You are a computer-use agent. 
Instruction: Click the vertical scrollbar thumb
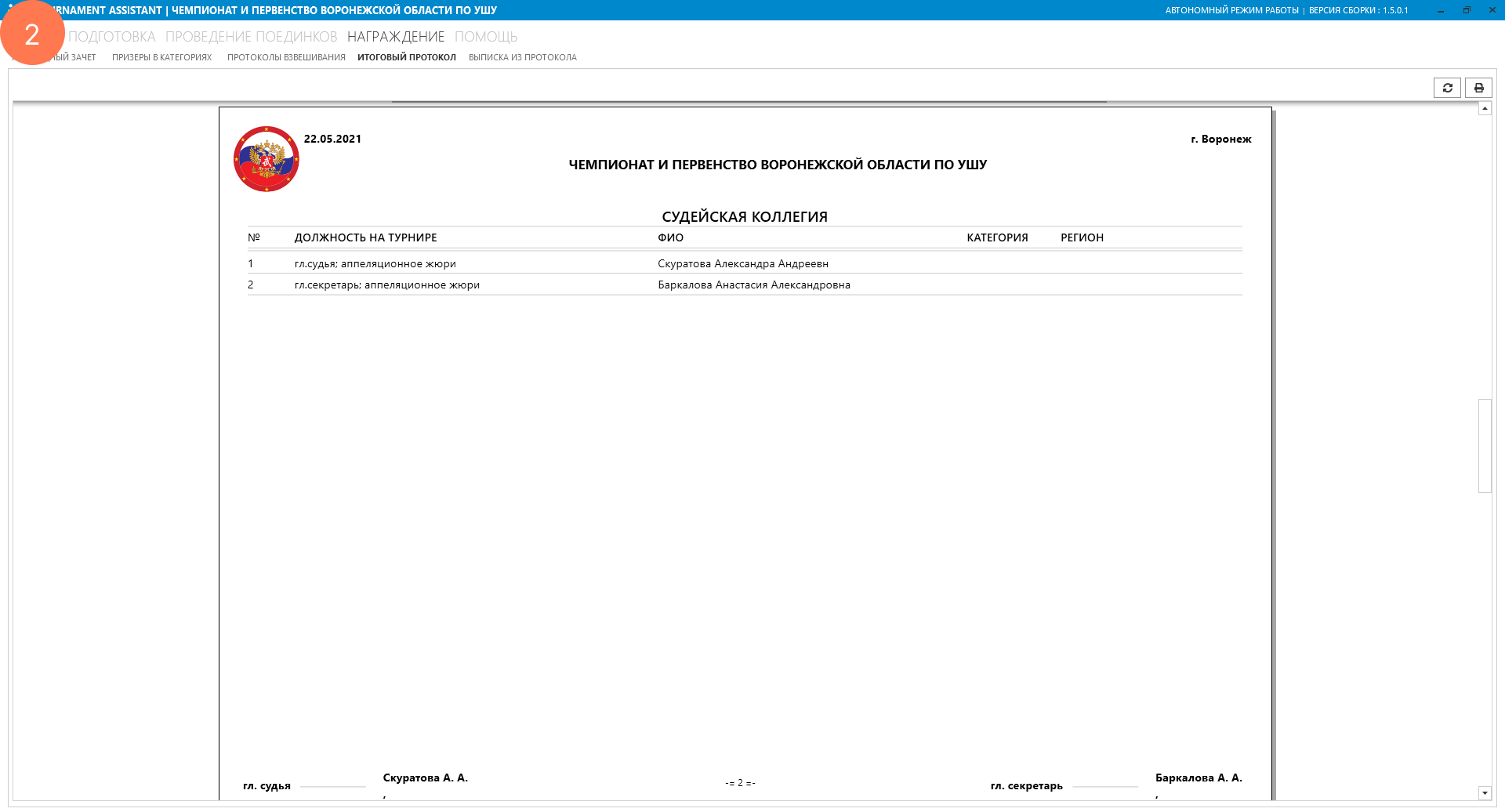click(x=1485, y=446)
